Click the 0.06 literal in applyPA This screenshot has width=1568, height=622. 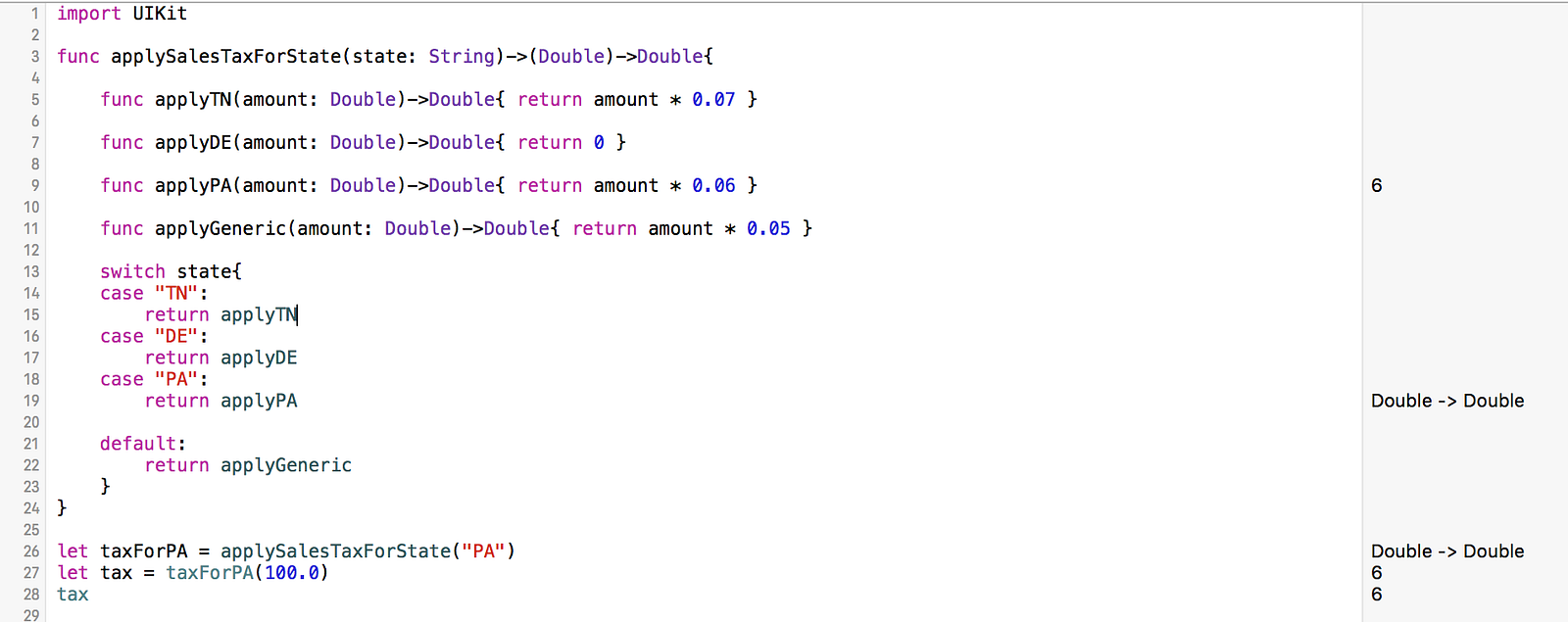point(713,186)
